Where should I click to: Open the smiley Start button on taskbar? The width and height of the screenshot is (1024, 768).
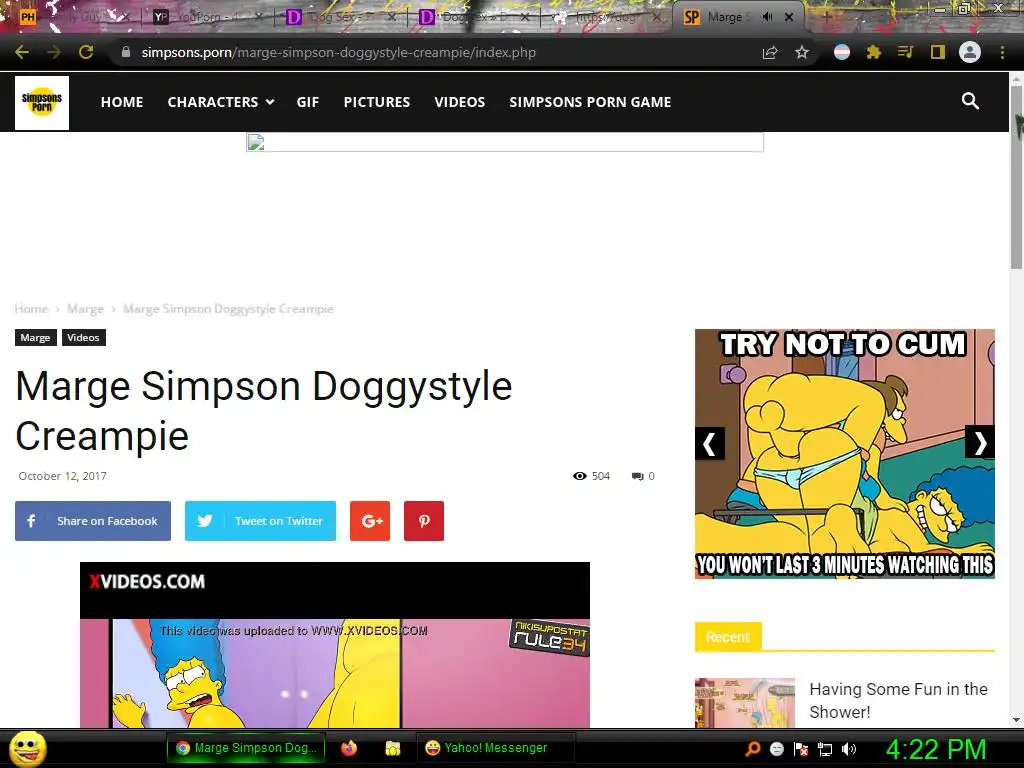(28, 748)
